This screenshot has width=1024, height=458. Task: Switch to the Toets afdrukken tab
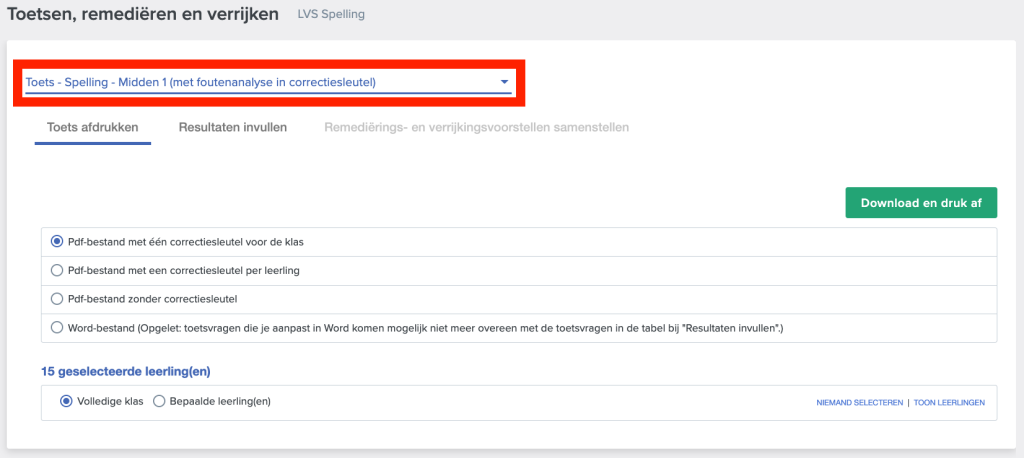pos(93,127)
